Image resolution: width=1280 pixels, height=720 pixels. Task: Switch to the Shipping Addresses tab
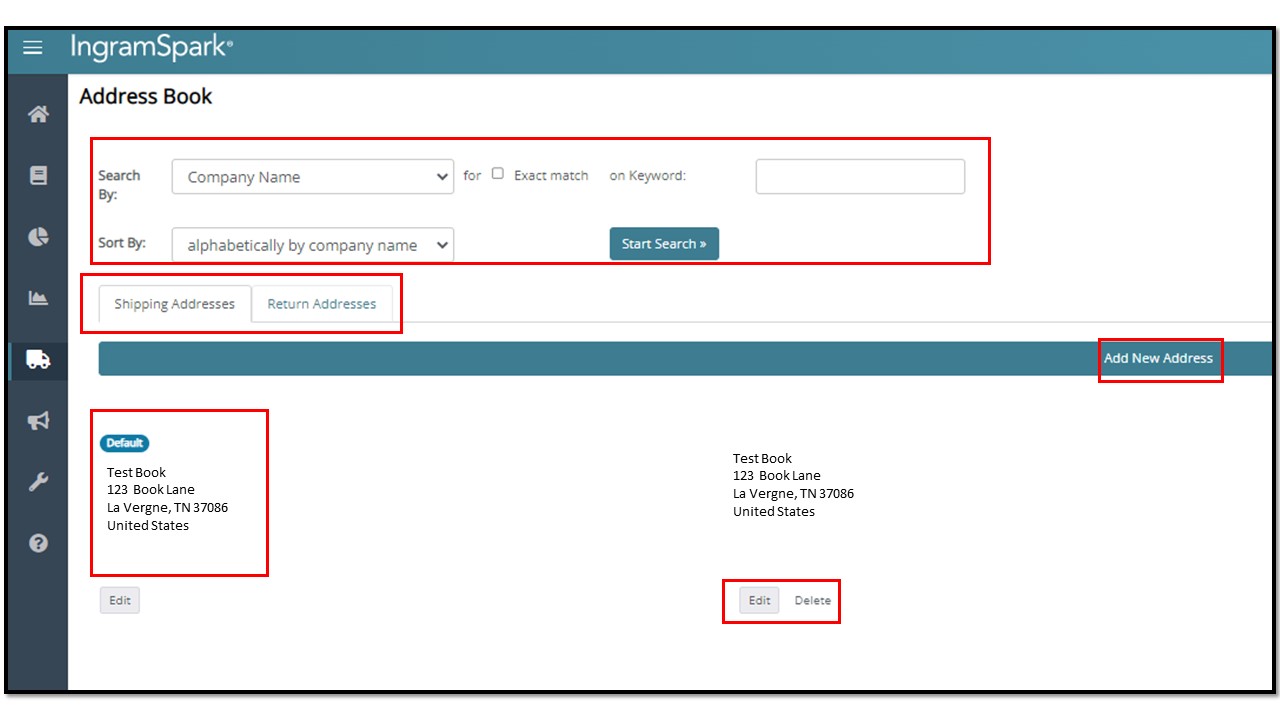[x=174, y=304]
